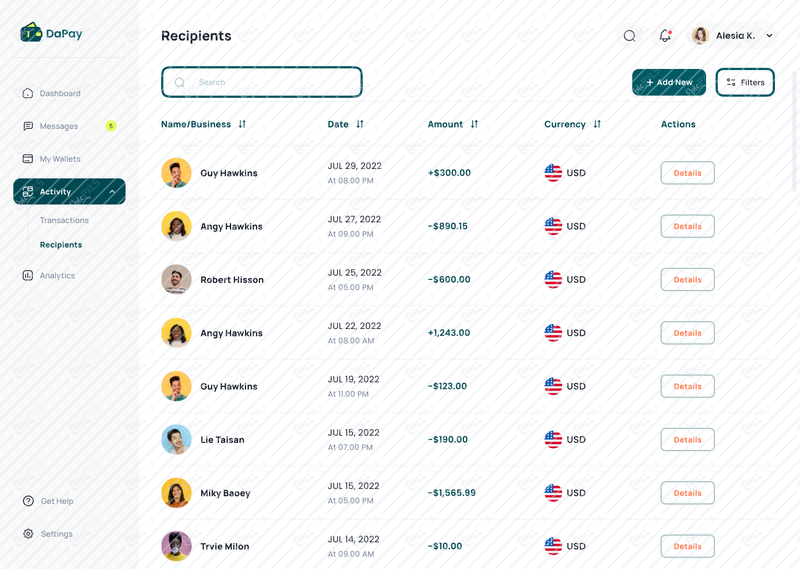This screenshot has height=569, width=800.
Task: Click date JUL 14, 2022
Action: (354, 539)
